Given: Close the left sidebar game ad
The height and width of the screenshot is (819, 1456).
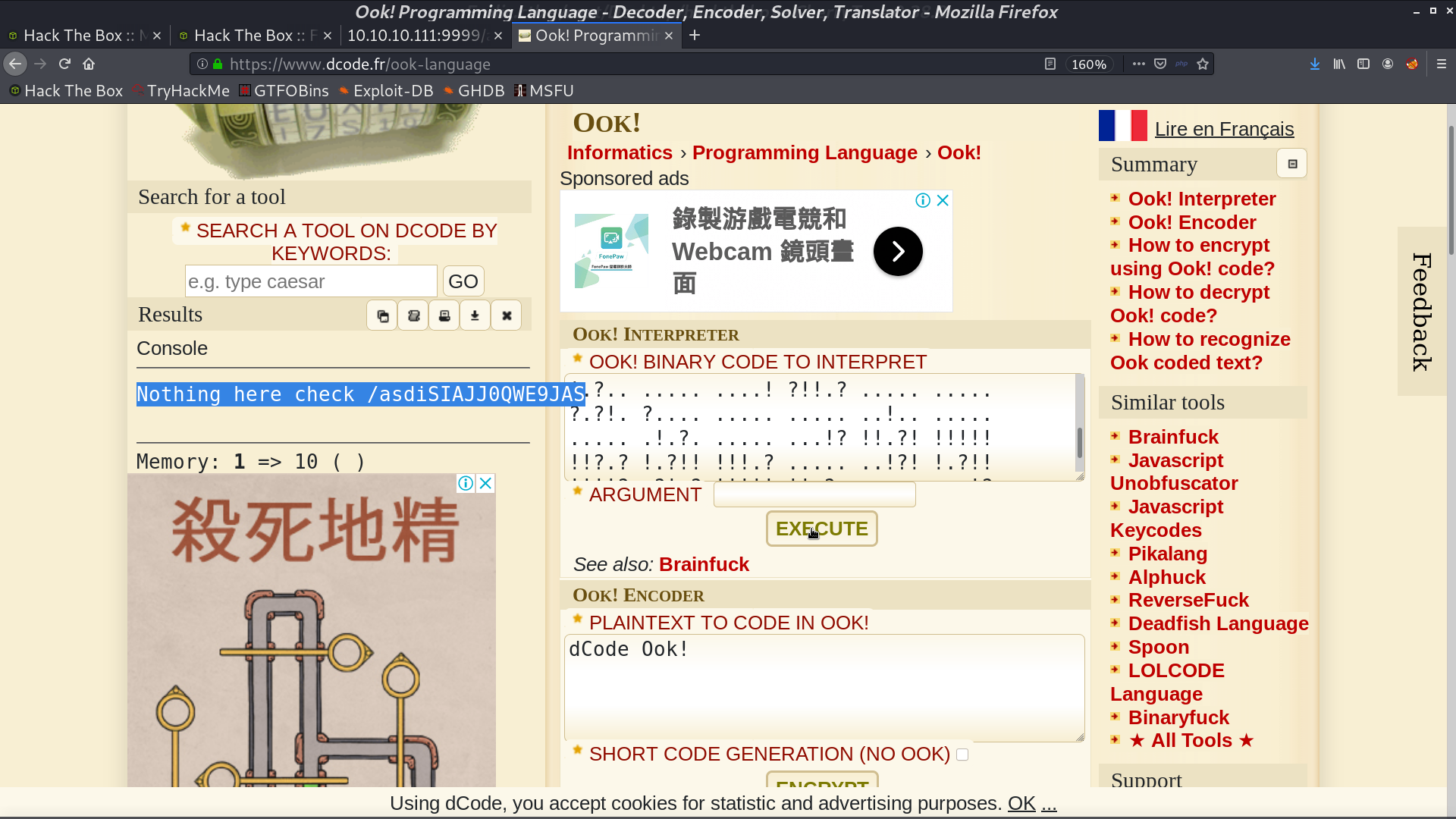Looking at the screenshot, I should 486,483.
